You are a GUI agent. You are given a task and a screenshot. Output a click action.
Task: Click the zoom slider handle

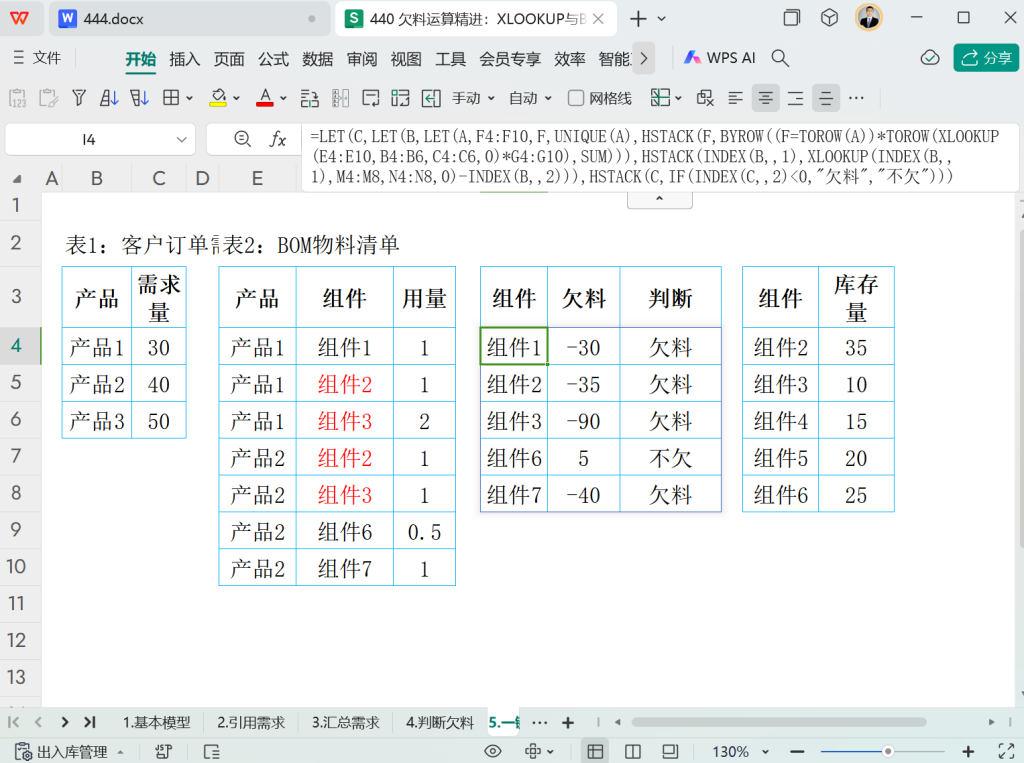pos(888,752)
